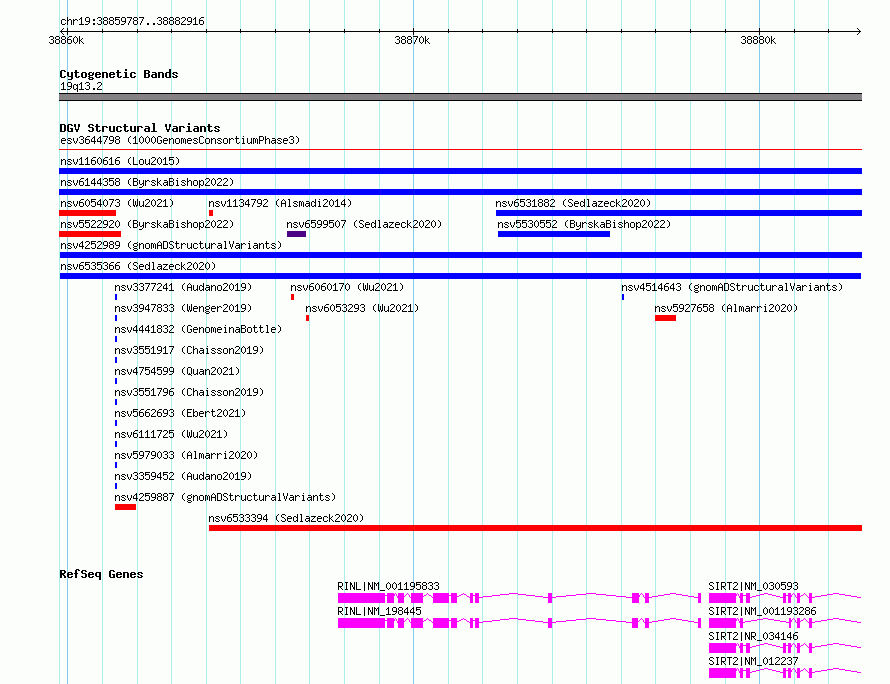Click the 38880k ruler position label
This screenshot has width=890, height=684.
click(x=758, y=40)
